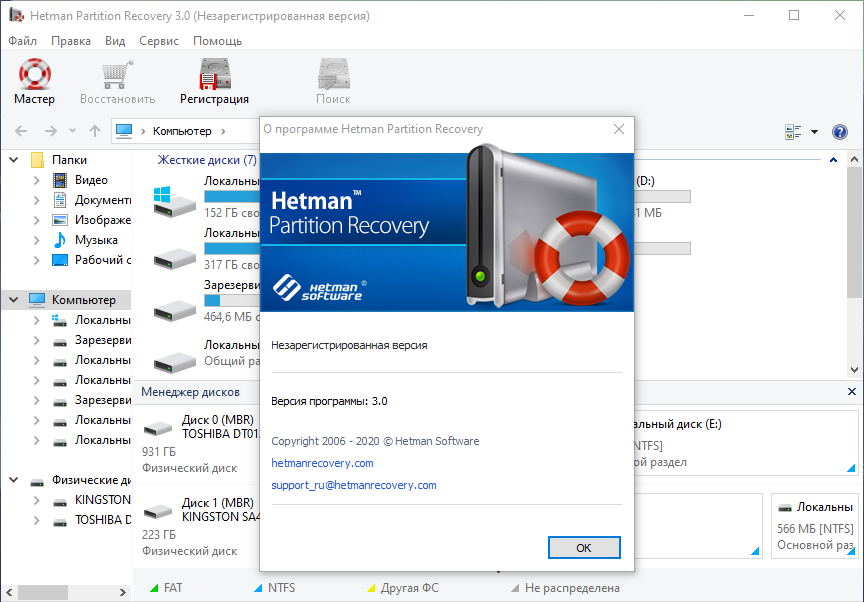Open navigation history dropdown arrow
The image size is (864, 602).
[x=72, y=131]
